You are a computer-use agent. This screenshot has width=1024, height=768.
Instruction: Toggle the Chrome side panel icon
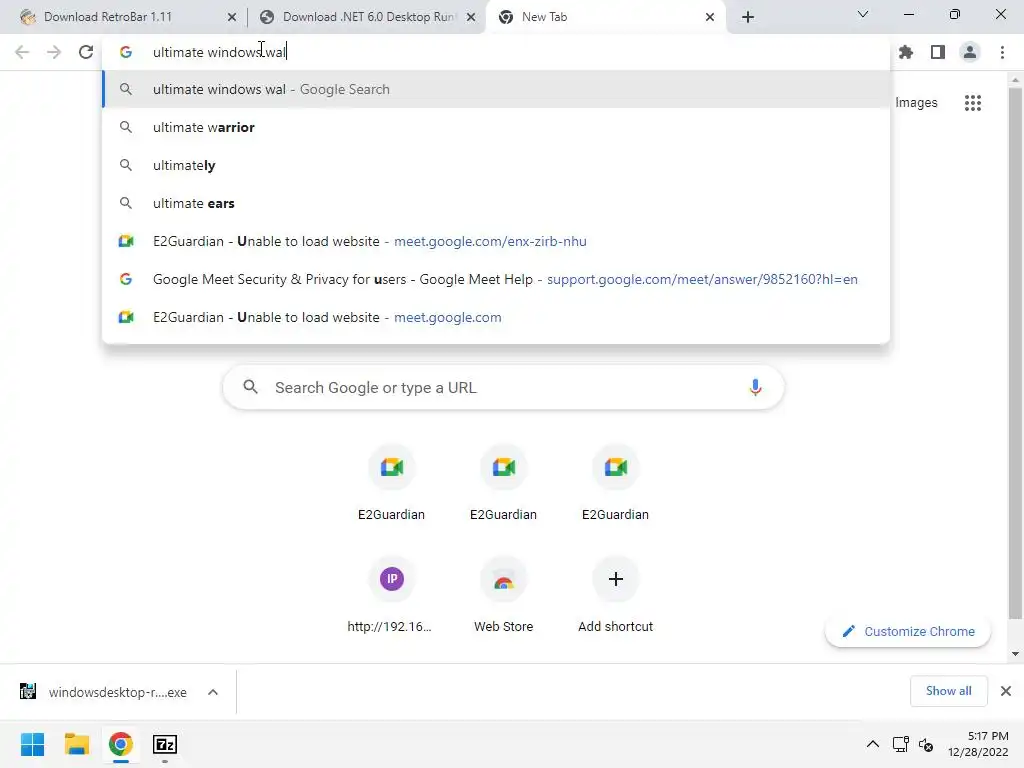(938, 52)
